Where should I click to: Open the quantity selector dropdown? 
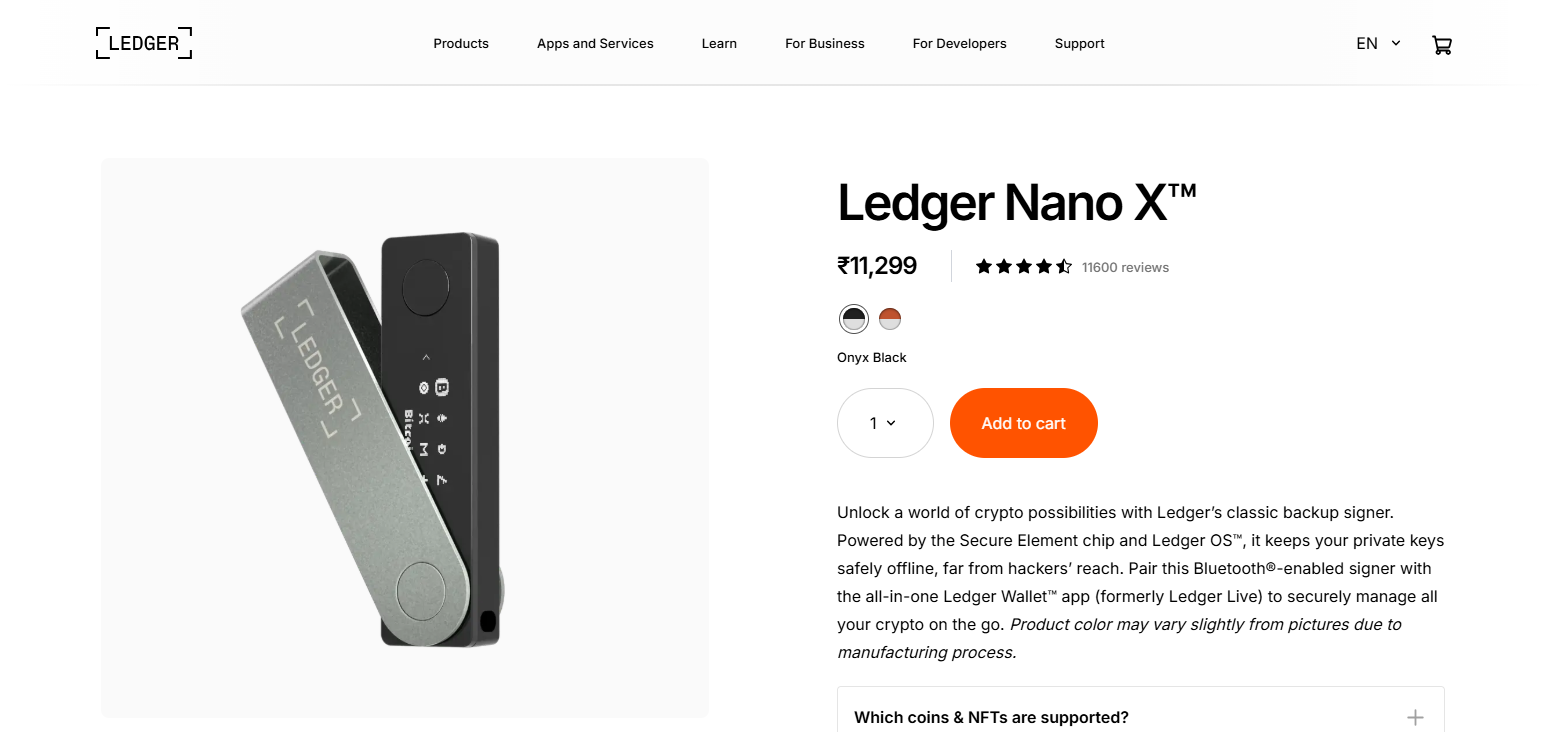[884, 423]
